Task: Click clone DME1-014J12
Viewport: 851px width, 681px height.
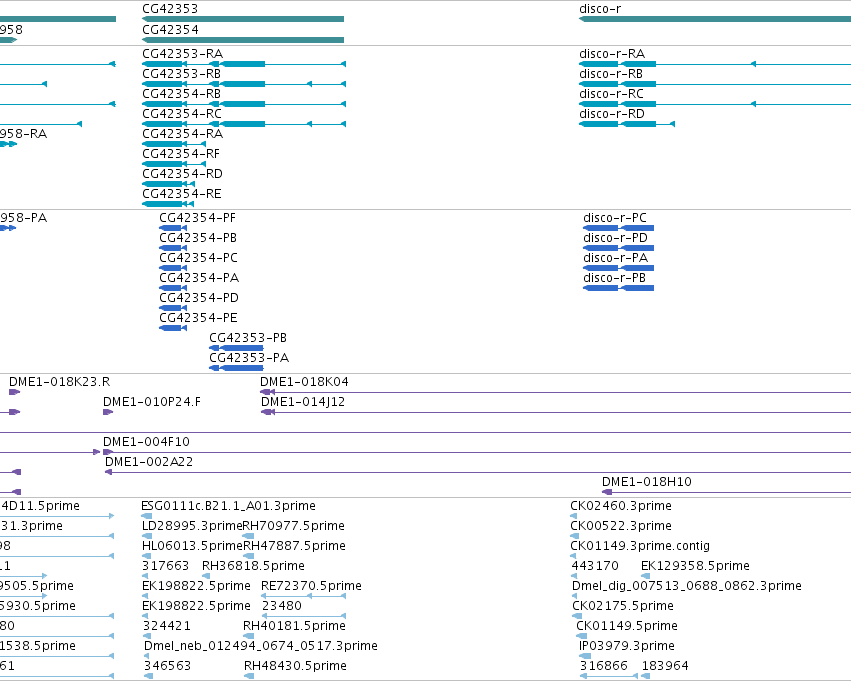Action: pos(303,403)
